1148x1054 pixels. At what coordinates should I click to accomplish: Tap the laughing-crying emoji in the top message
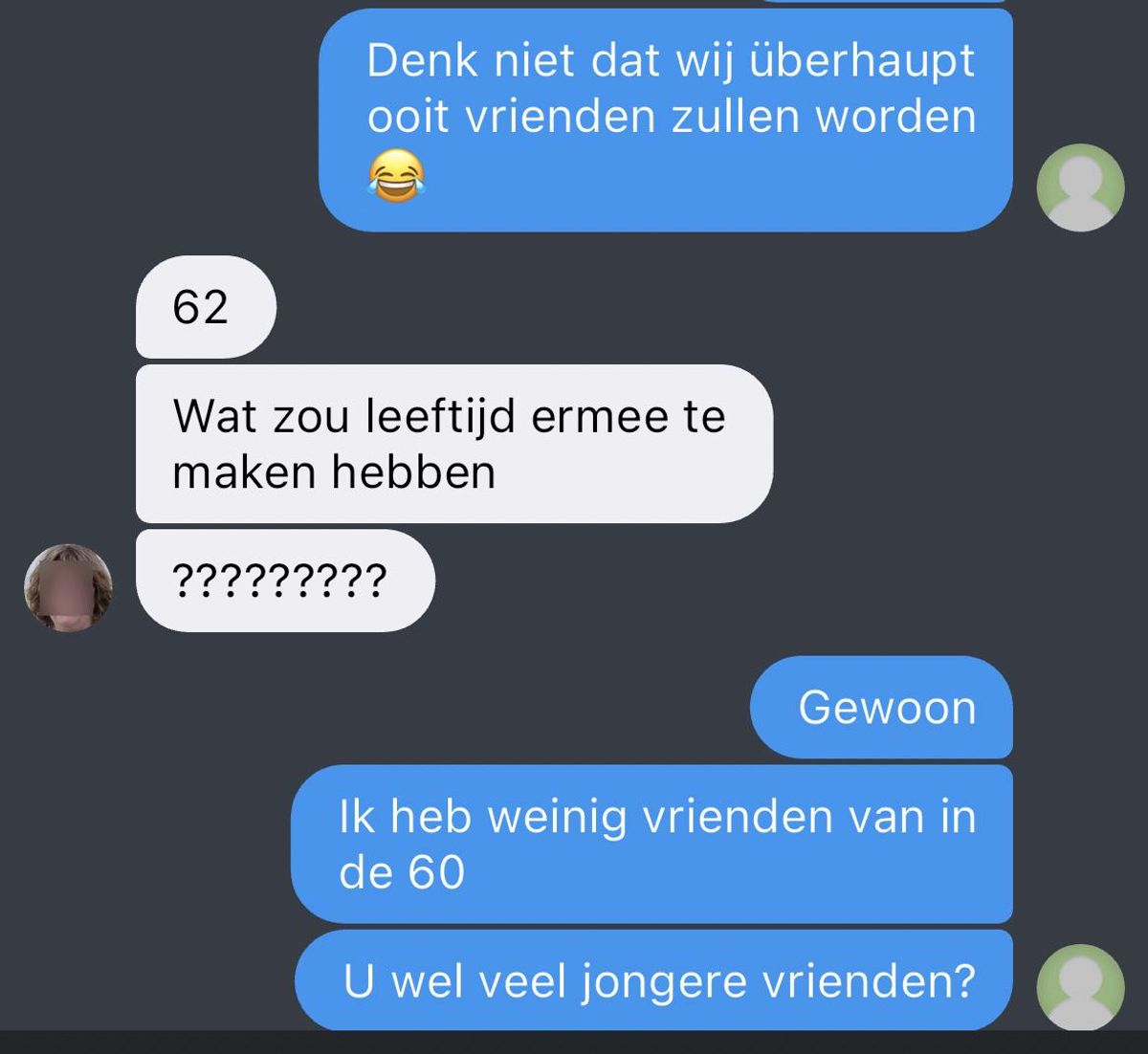click(x=396, y=176)
